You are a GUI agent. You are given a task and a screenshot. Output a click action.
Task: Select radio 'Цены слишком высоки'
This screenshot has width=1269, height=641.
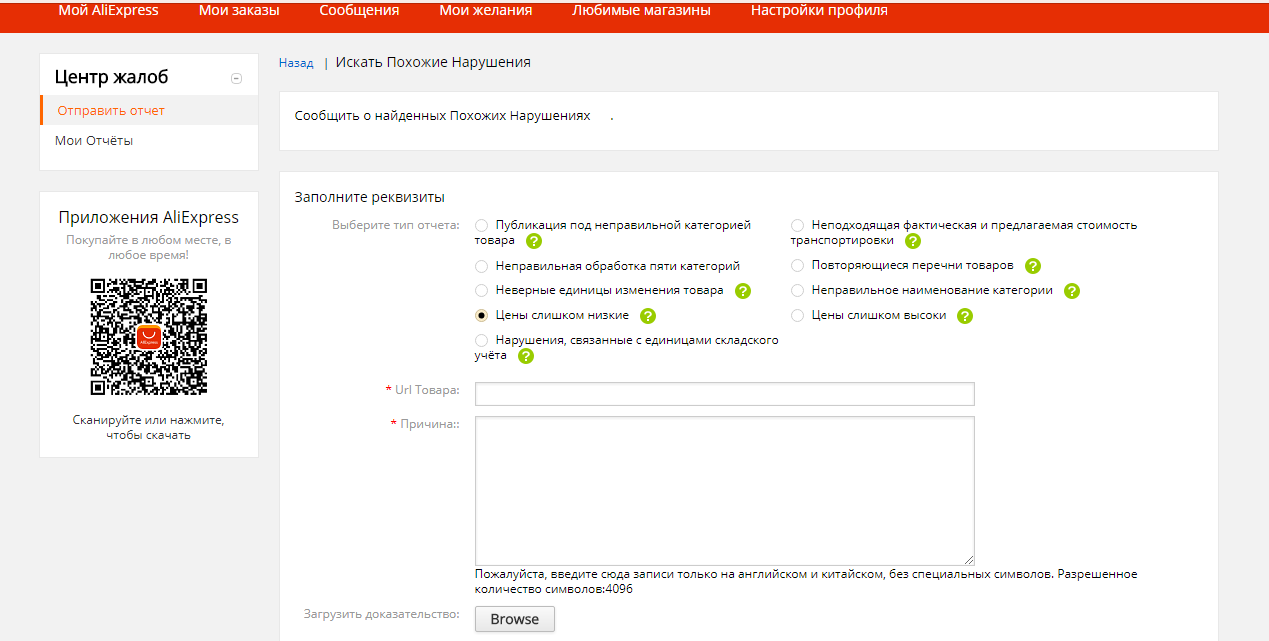tap(798, 316)
